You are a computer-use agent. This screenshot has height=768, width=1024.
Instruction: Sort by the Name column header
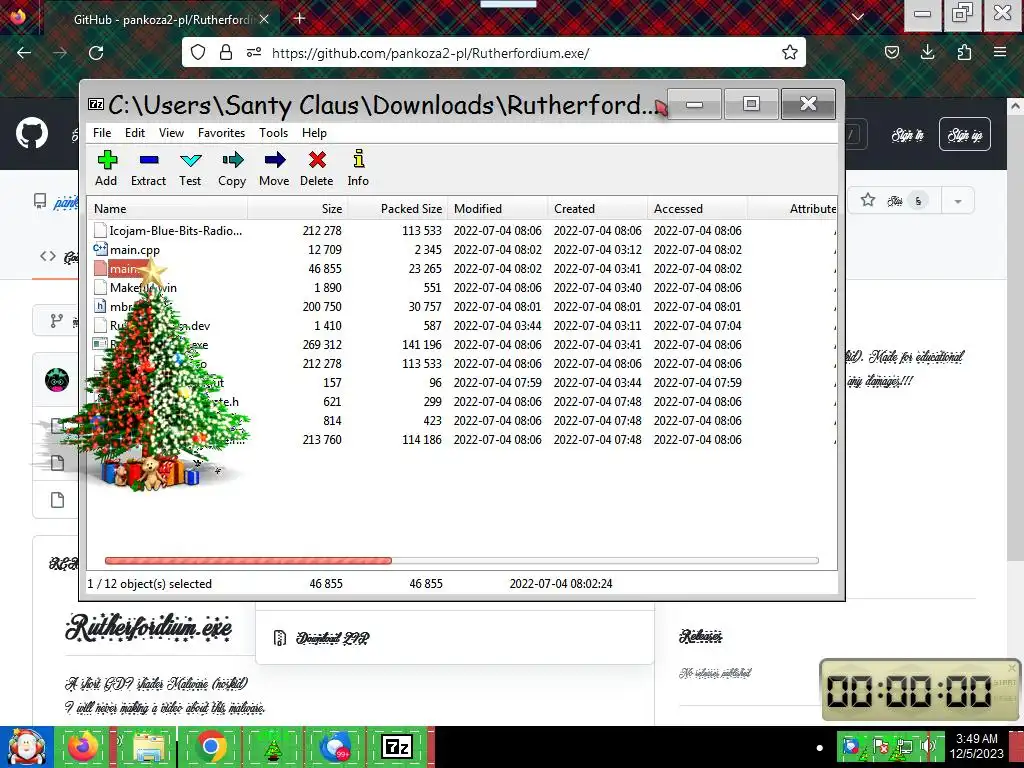pyautogui.click(x=168, y=209)
